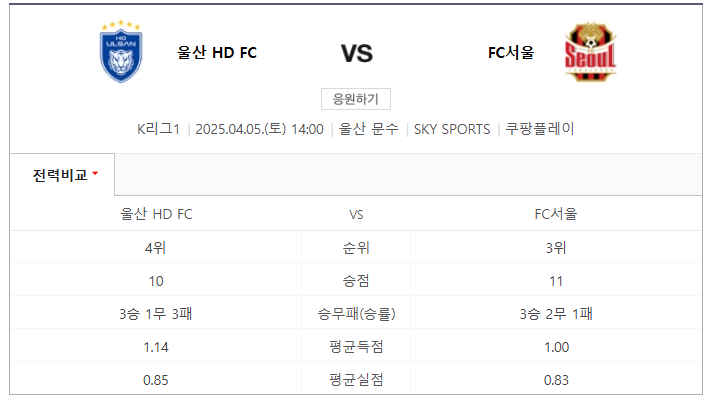The width and height of the screenshot is (713, 400).
Task: Click the 울산 문수 stadium text
Action: point(369,129)
